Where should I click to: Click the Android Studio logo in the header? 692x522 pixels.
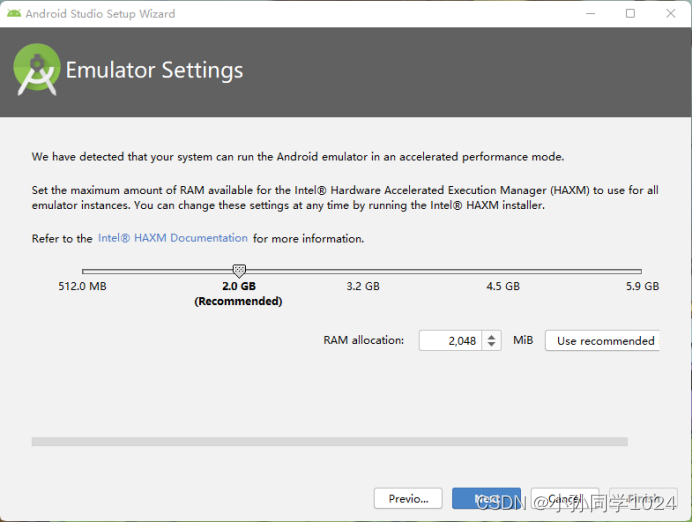37,69
